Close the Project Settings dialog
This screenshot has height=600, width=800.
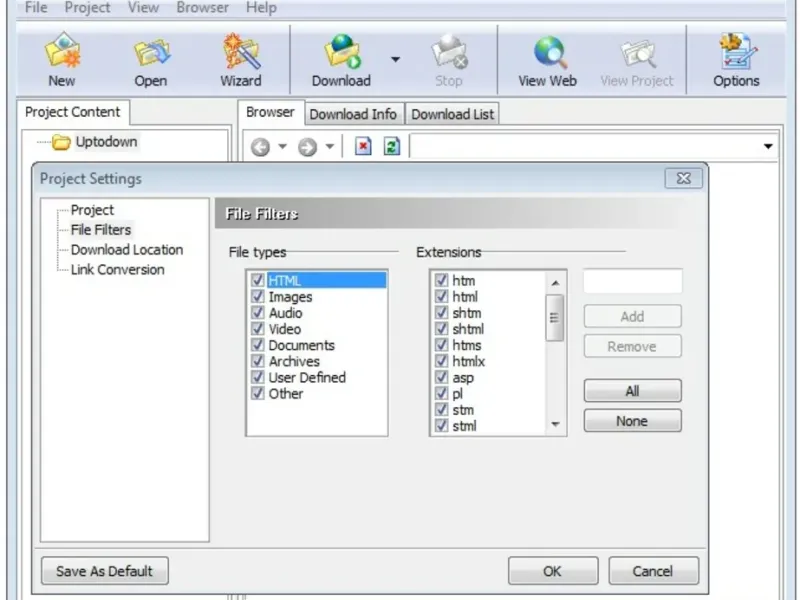(684, 178)
